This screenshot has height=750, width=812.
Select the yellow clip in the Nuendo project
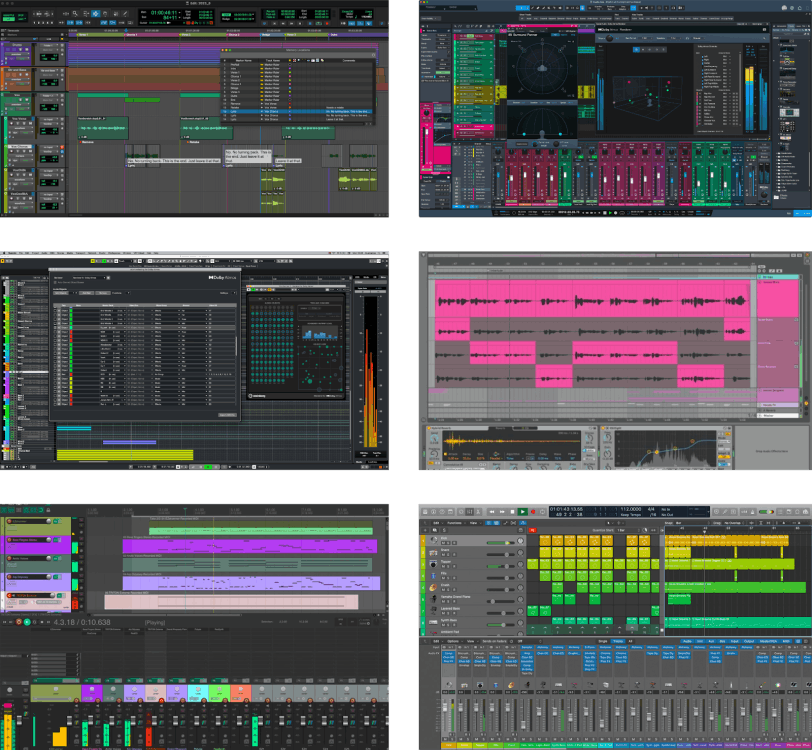point(125,454)
